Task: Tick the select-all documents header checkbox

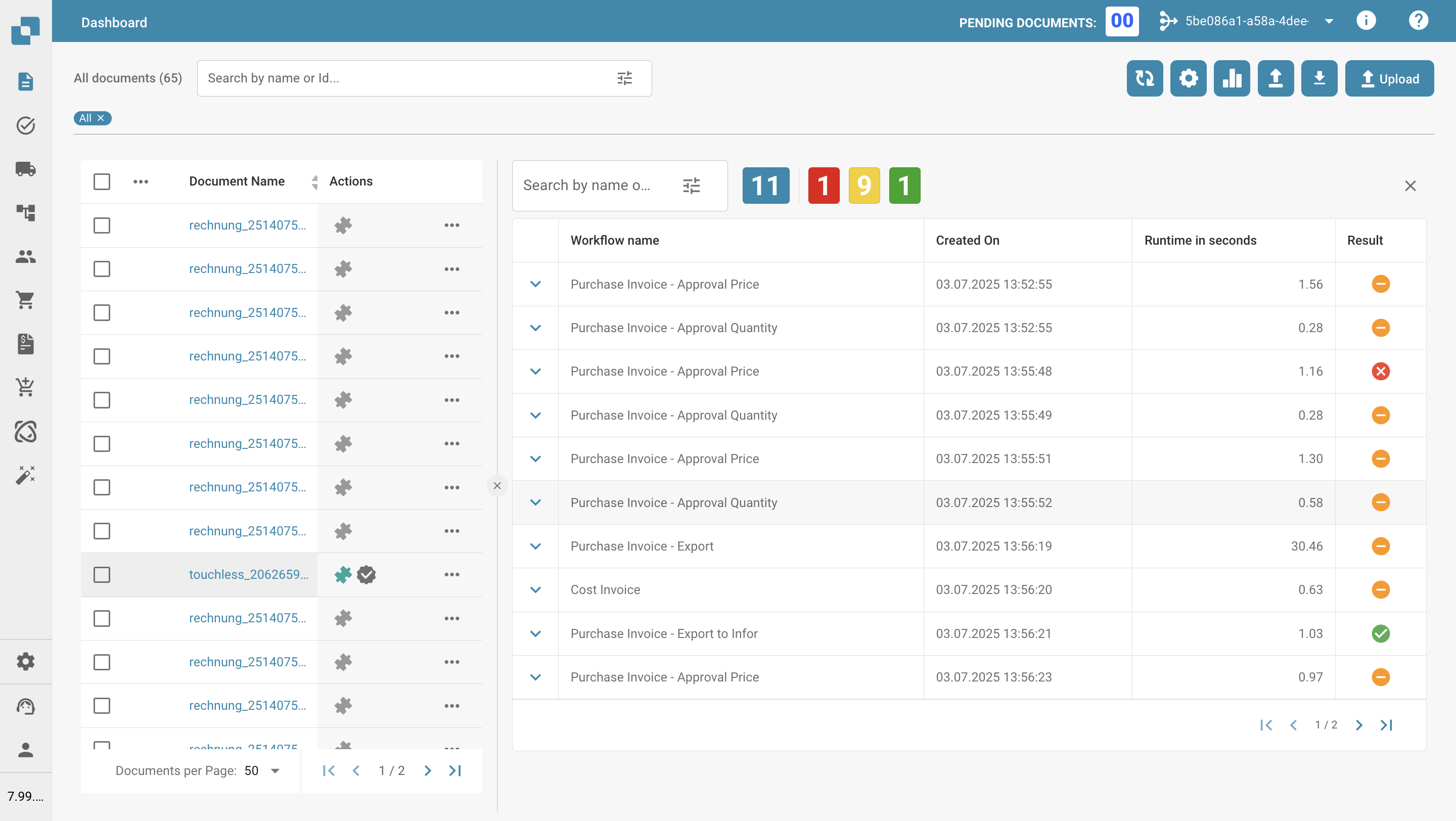Action: (x=102, y=181)
